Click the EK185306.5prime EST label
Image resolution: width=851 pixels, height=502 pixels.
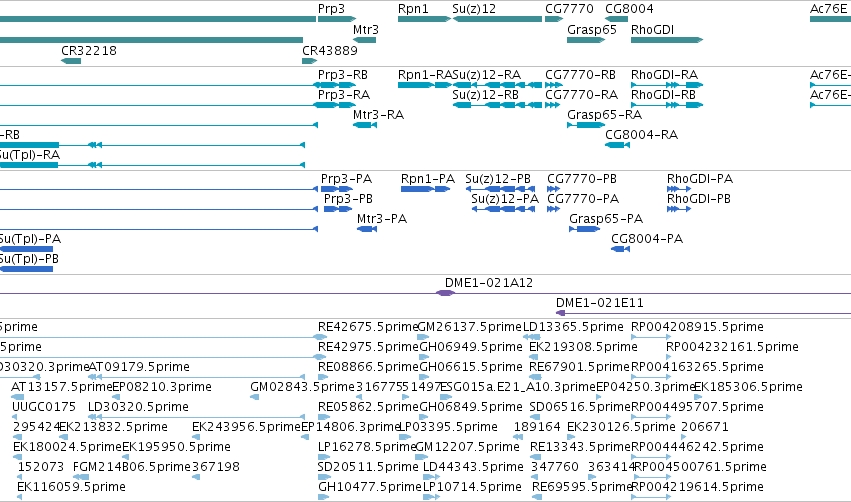748,387
